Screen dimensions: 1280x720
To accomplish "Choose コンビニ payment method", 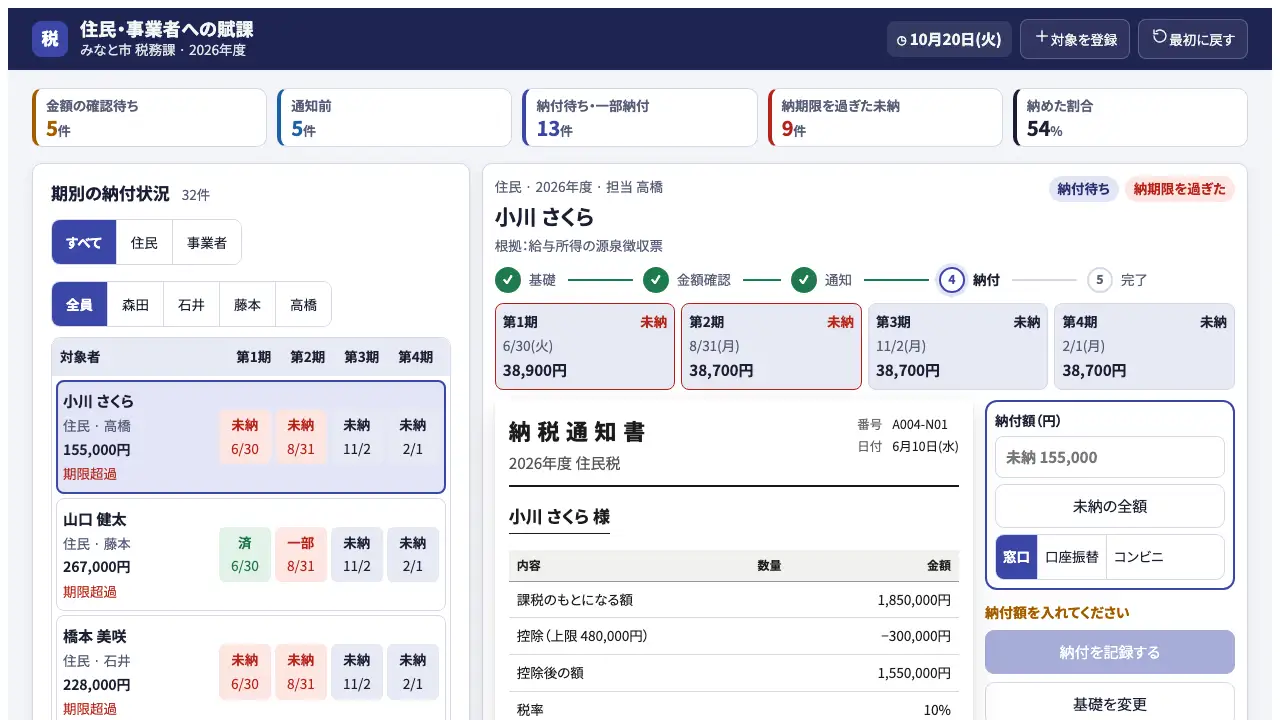I will pyautogui.click(x=1139, y=557).
